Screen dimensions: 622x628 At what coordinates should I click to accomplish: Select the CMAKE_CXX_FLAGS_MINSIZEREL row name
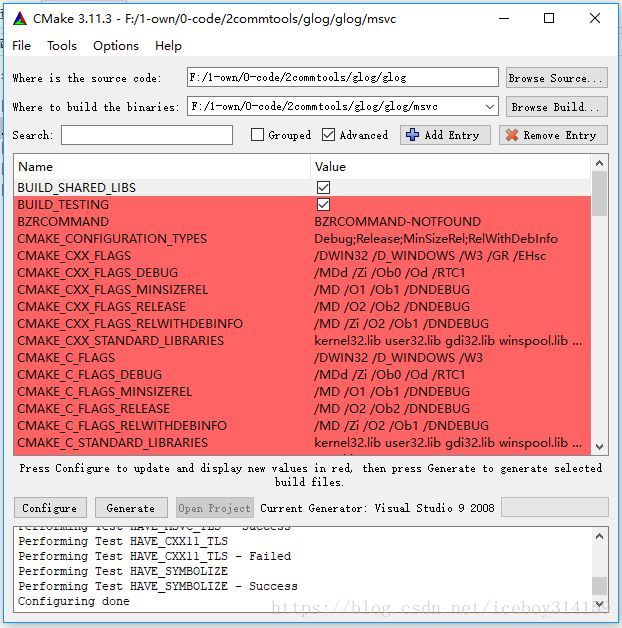pyautogui.click(x=113, y=290)
